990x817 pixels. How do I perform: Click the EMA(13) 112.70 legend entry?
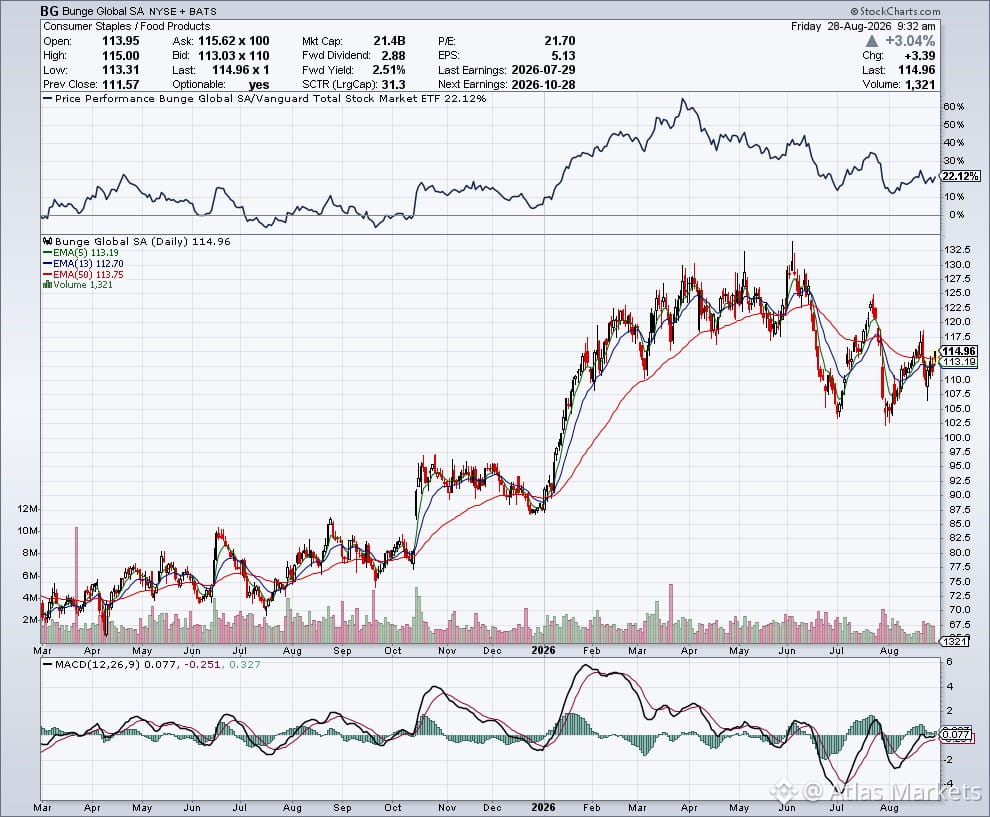[83, 263]
